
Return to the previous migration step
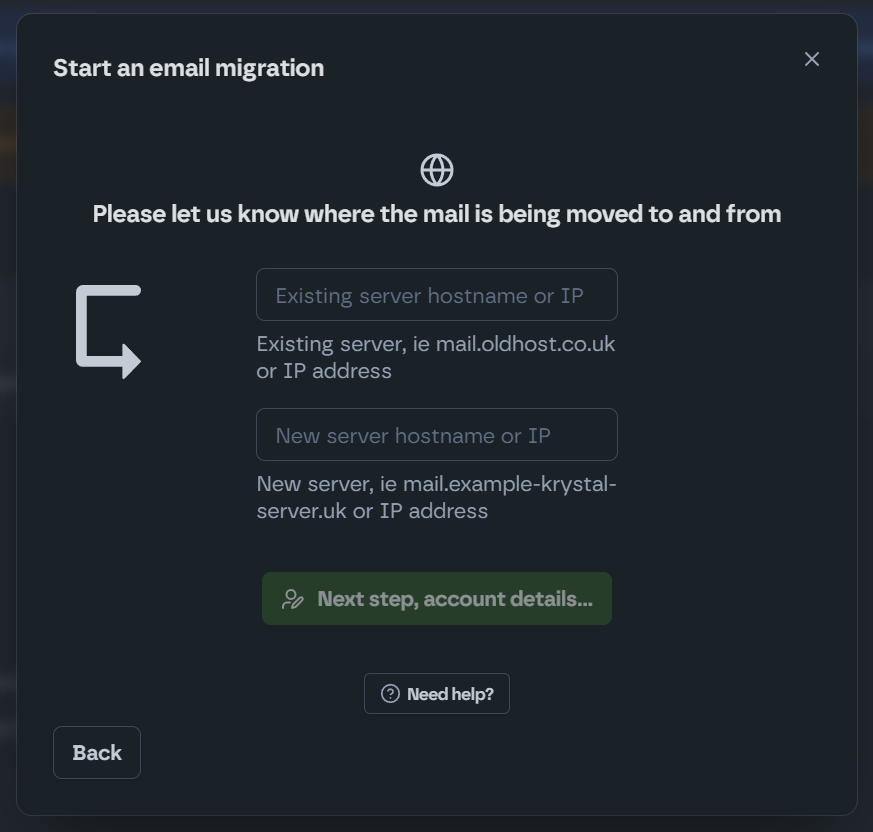tap(97, 752)
